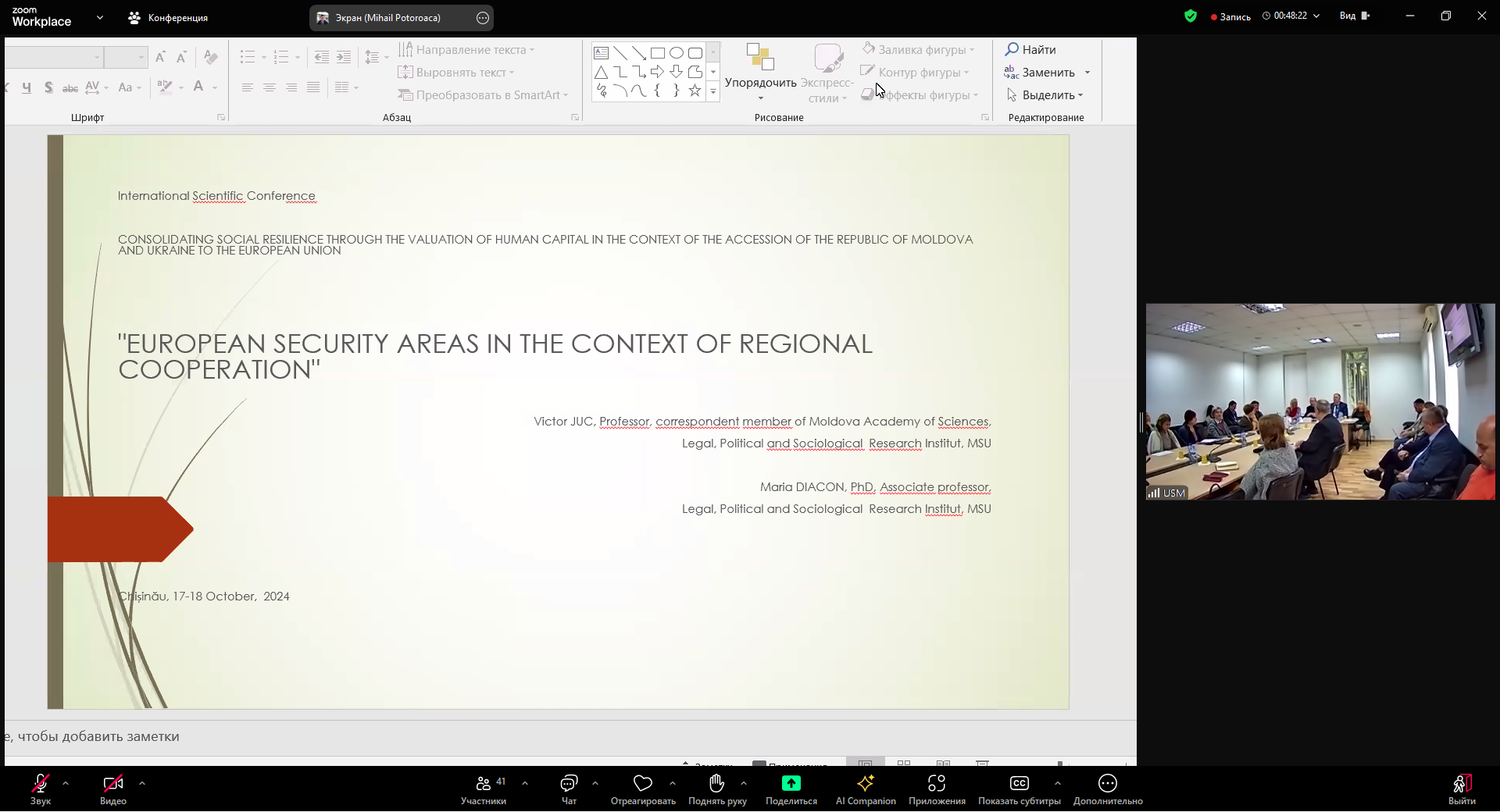Expand arrow next to Участники

[x=525, y=782]
